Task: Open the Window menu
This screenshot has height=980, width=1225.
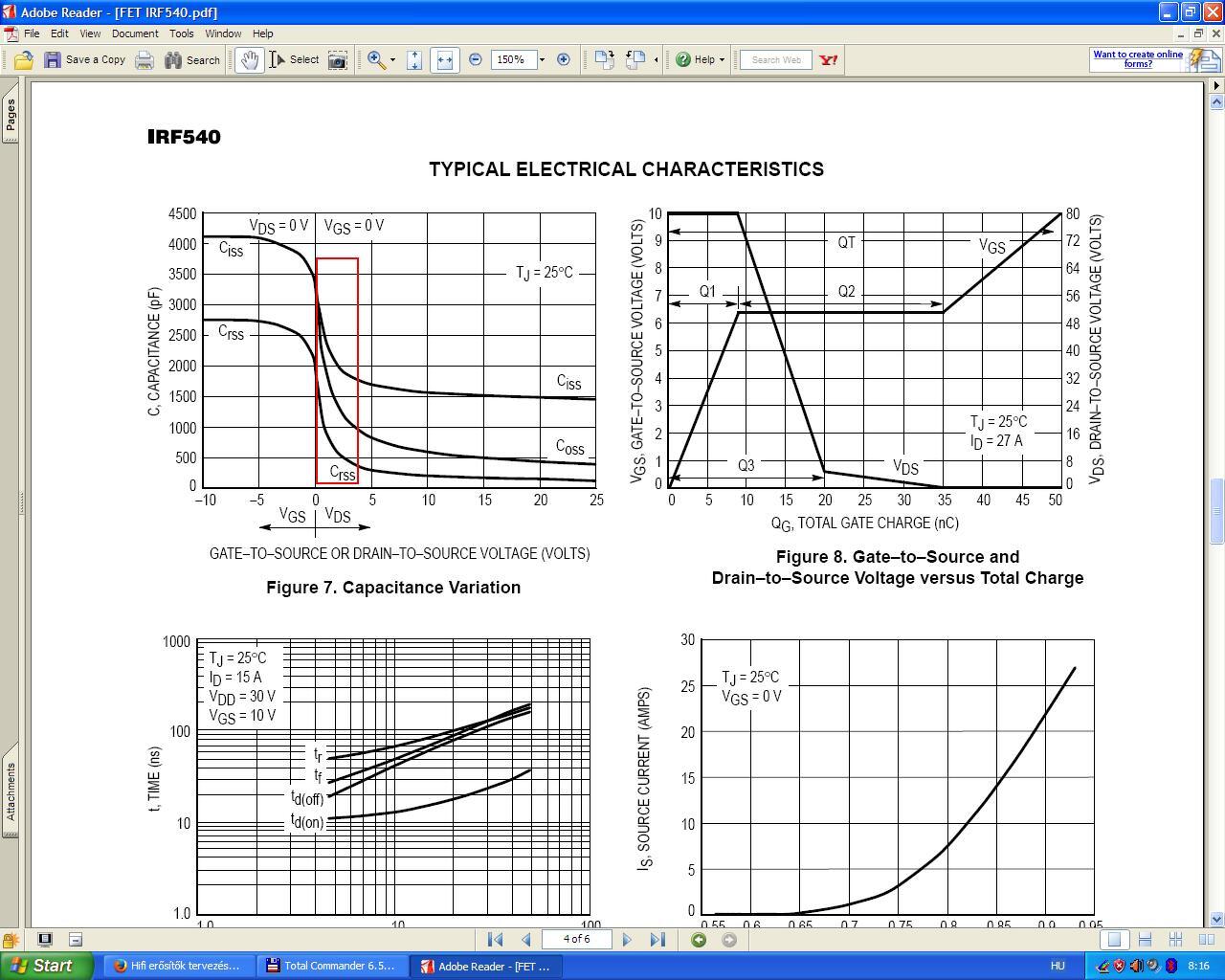Action: click(223, 33)
